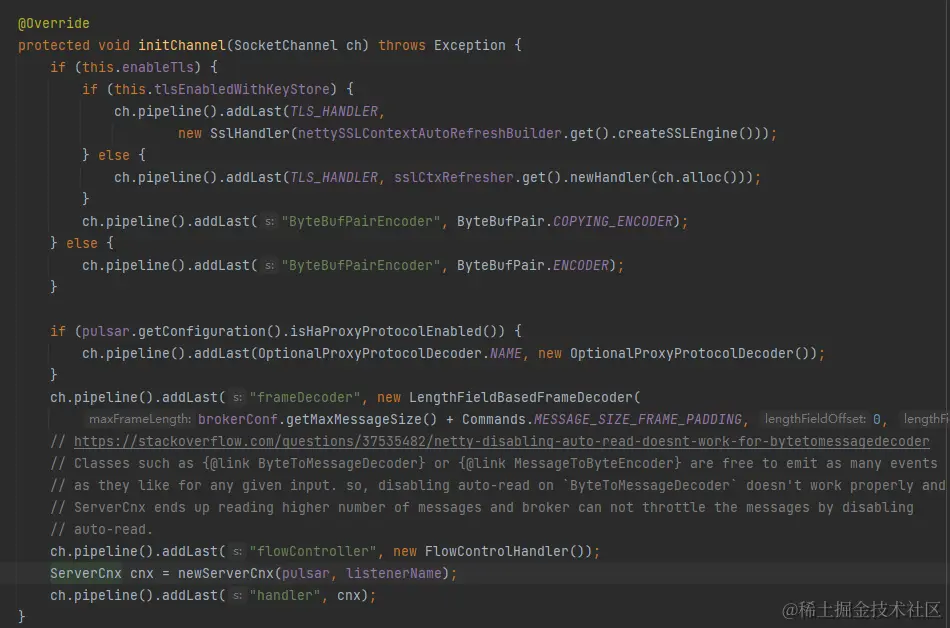Click the throws keyword
Viewport: 950px width, 628px height.
(x=402, y=45)
